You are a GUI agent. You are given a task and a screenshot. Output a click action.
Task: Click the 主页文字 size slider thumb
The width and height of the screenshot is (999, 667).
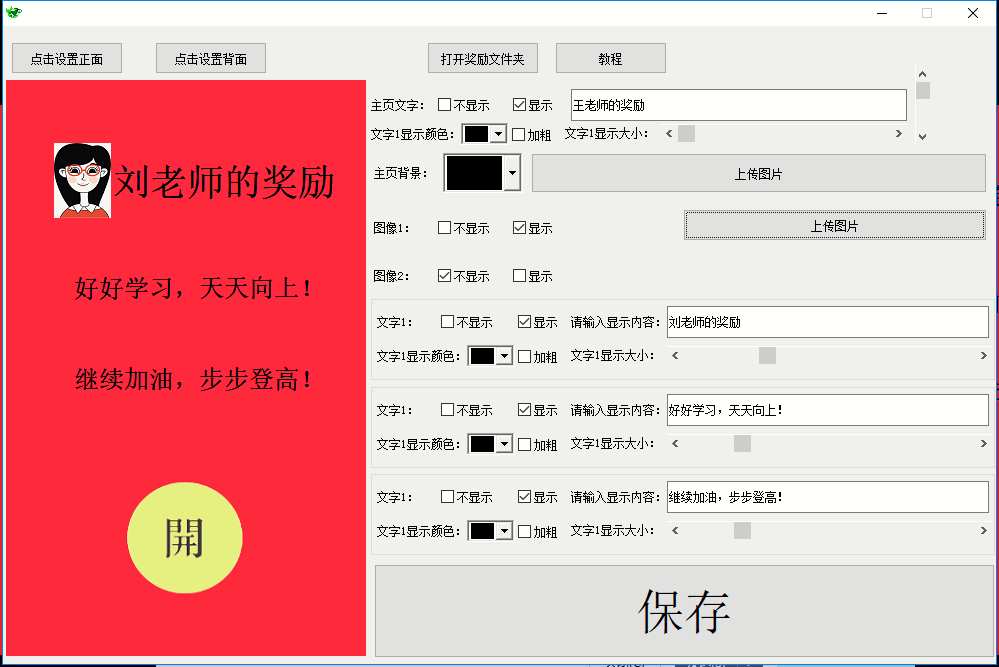click(x=686, y=133)
